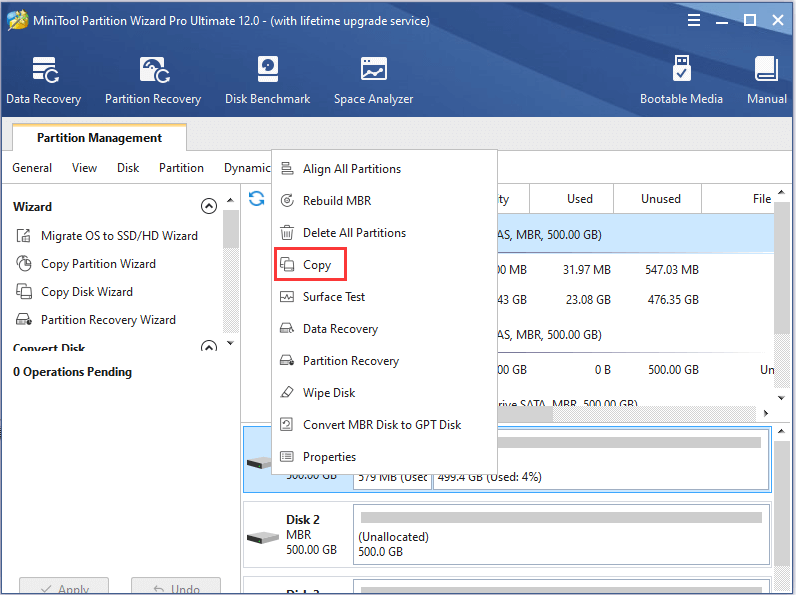Click down arrow of partition list scrollbar
796x595 pixels.
click(781, 398)
